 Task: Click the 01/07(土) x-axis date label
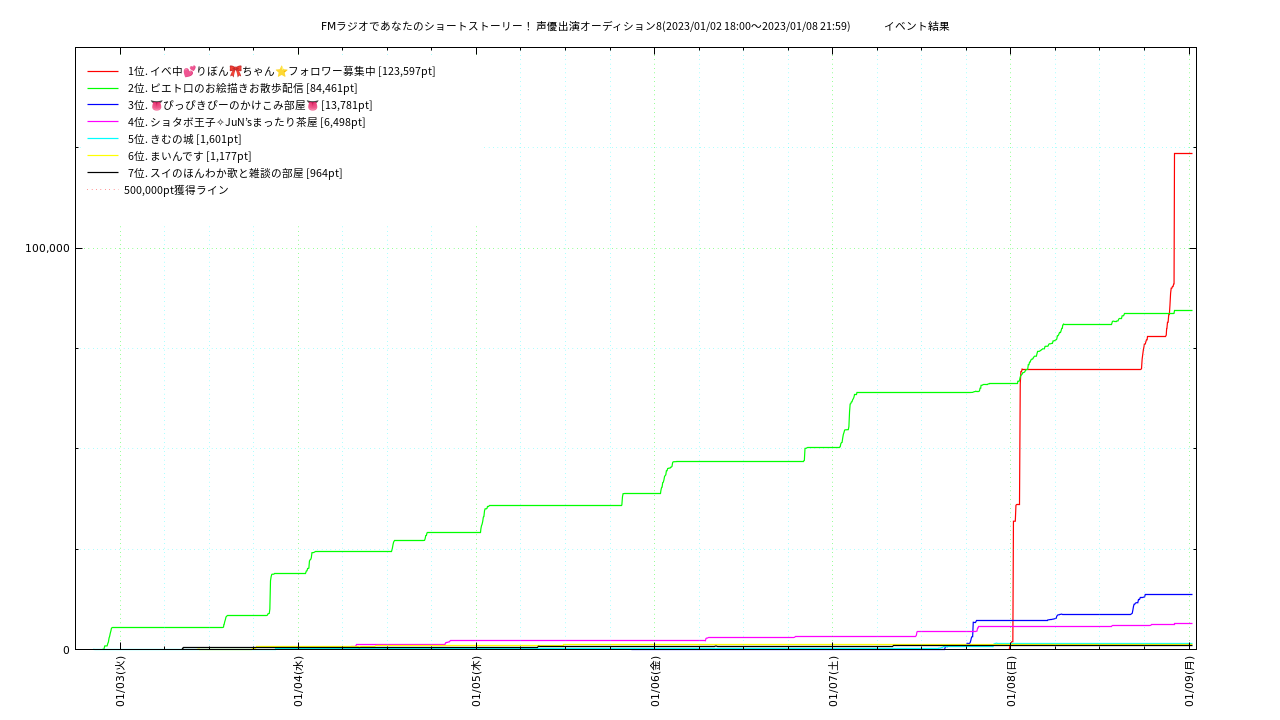coord(833,682)
